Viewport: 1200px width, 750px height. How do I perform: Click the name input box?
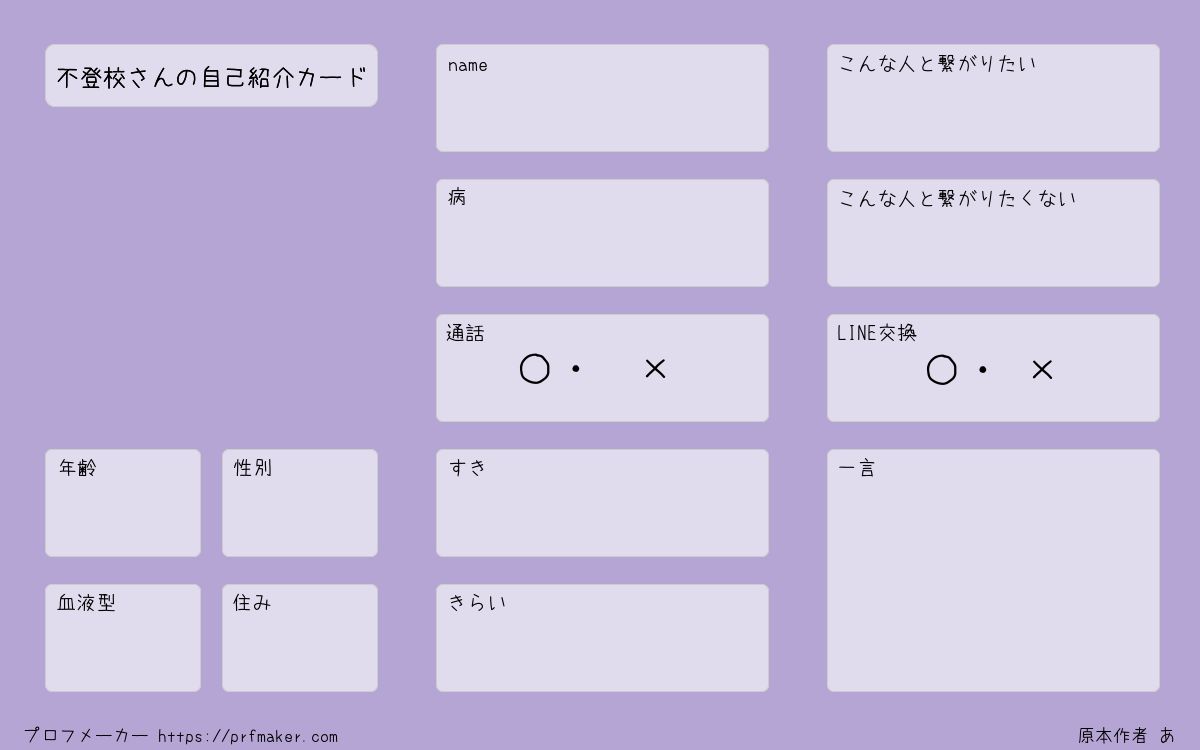point(602,98)
